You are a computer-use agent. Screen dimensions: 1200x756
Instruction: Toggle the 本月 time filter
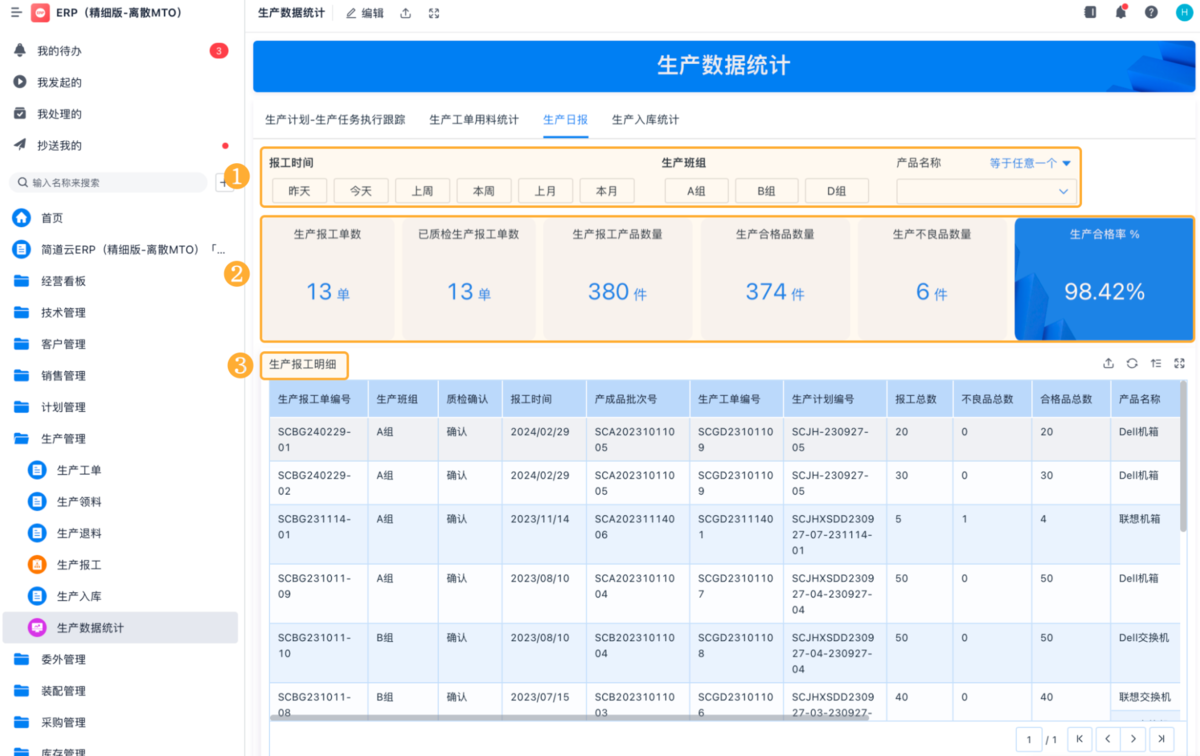tap(607, 191)
